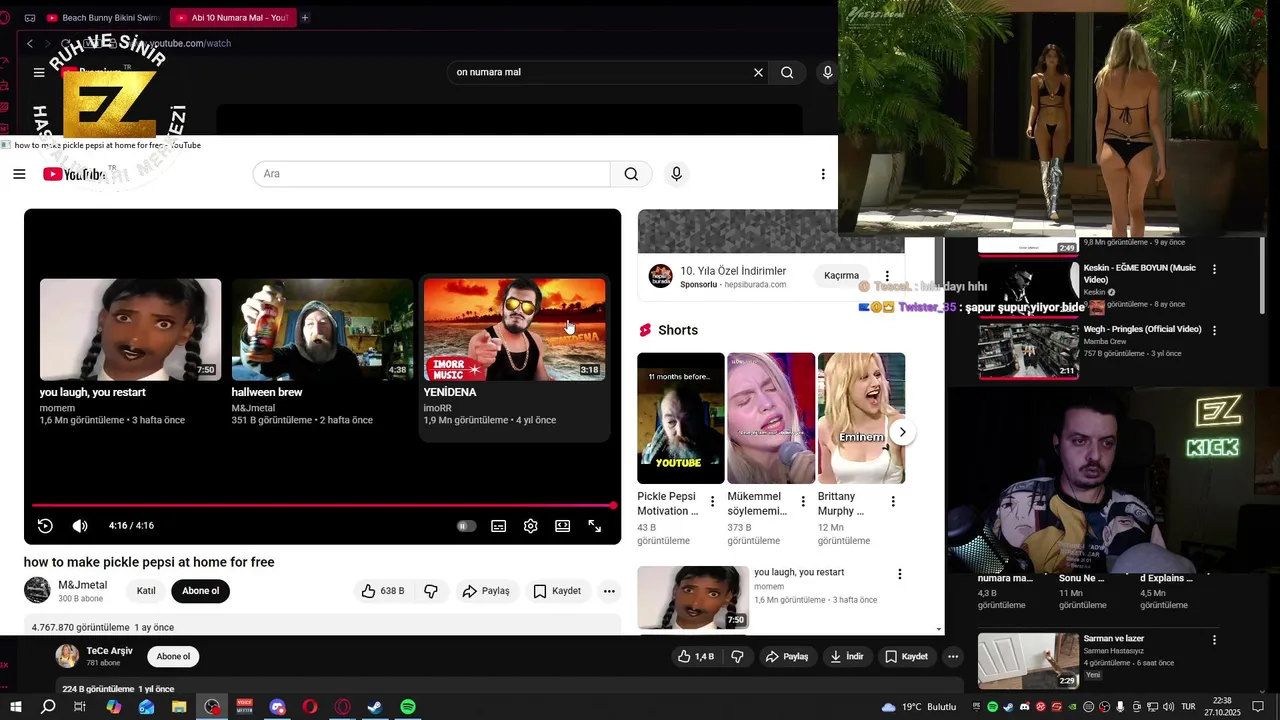Open options for sidebar 'you laugh, you restart'

(899, 574)
